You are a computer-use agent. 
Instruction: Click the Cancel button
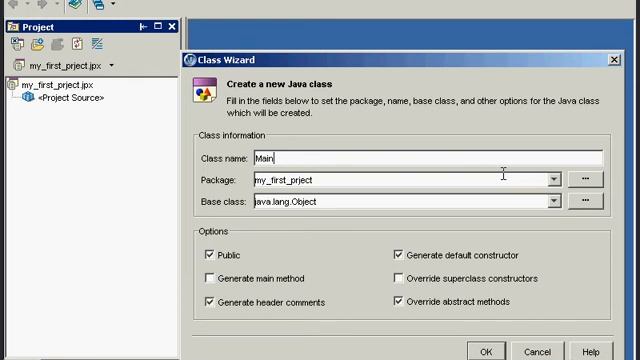tap(537, 351)
